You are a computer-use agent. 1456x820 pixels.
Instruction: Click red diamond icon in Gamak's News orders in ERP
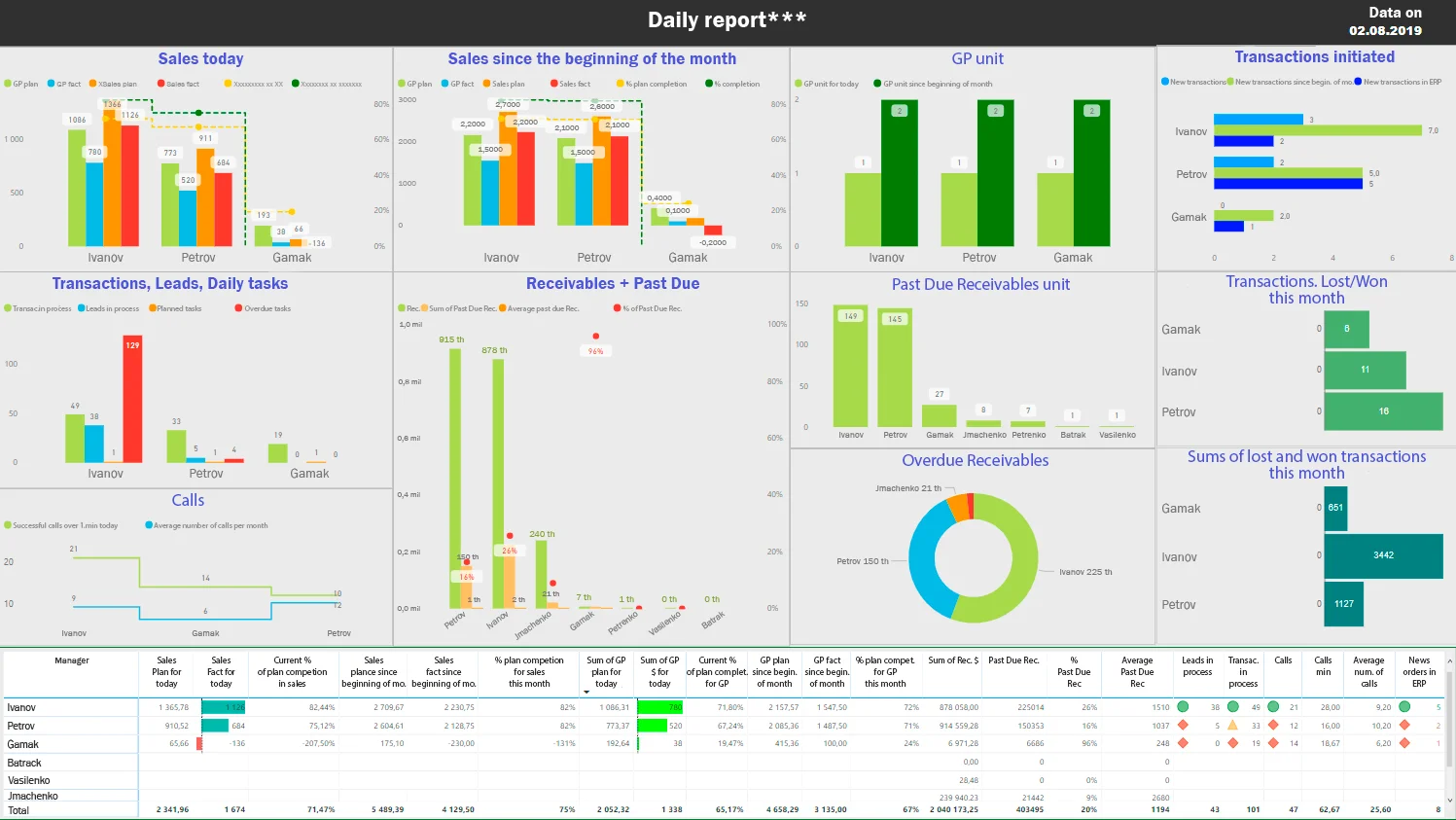[1403, 743]
